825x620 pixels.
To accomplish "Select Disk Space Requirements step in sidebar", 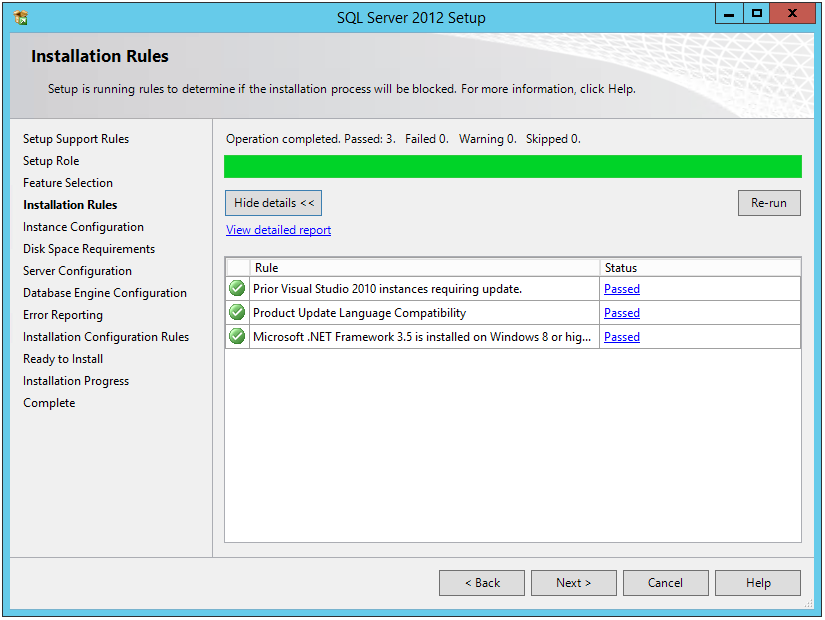I will (x=89, y=249).
